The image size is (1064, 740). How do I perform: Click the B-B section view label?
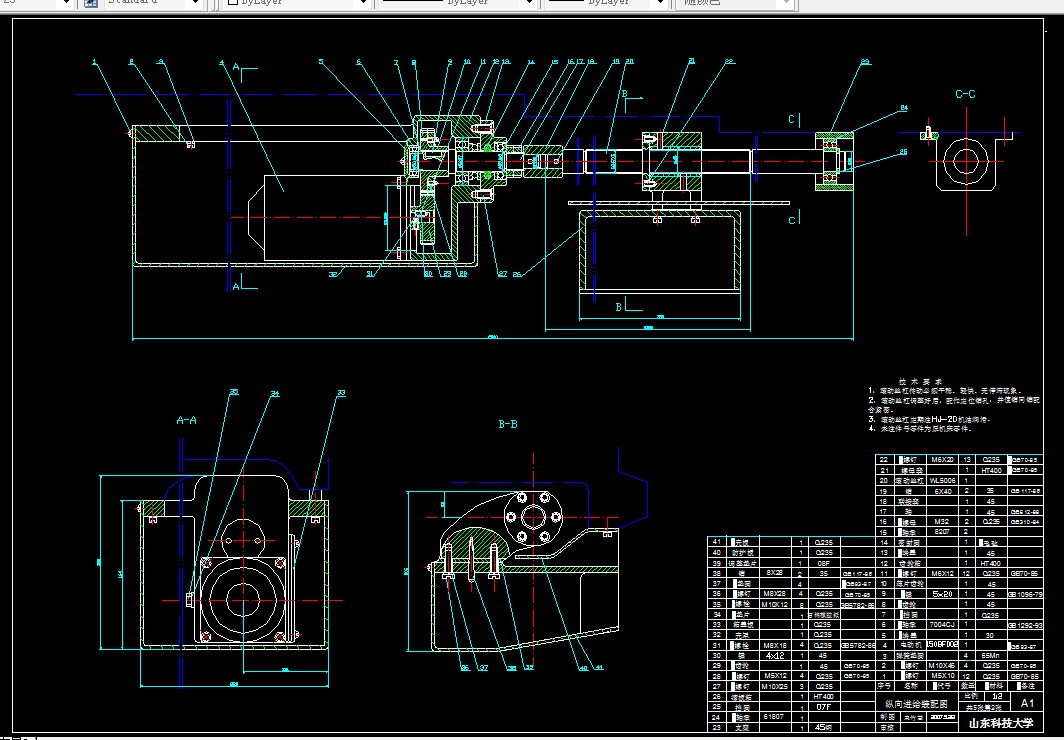pyautogui.click(x=508, y=425)
